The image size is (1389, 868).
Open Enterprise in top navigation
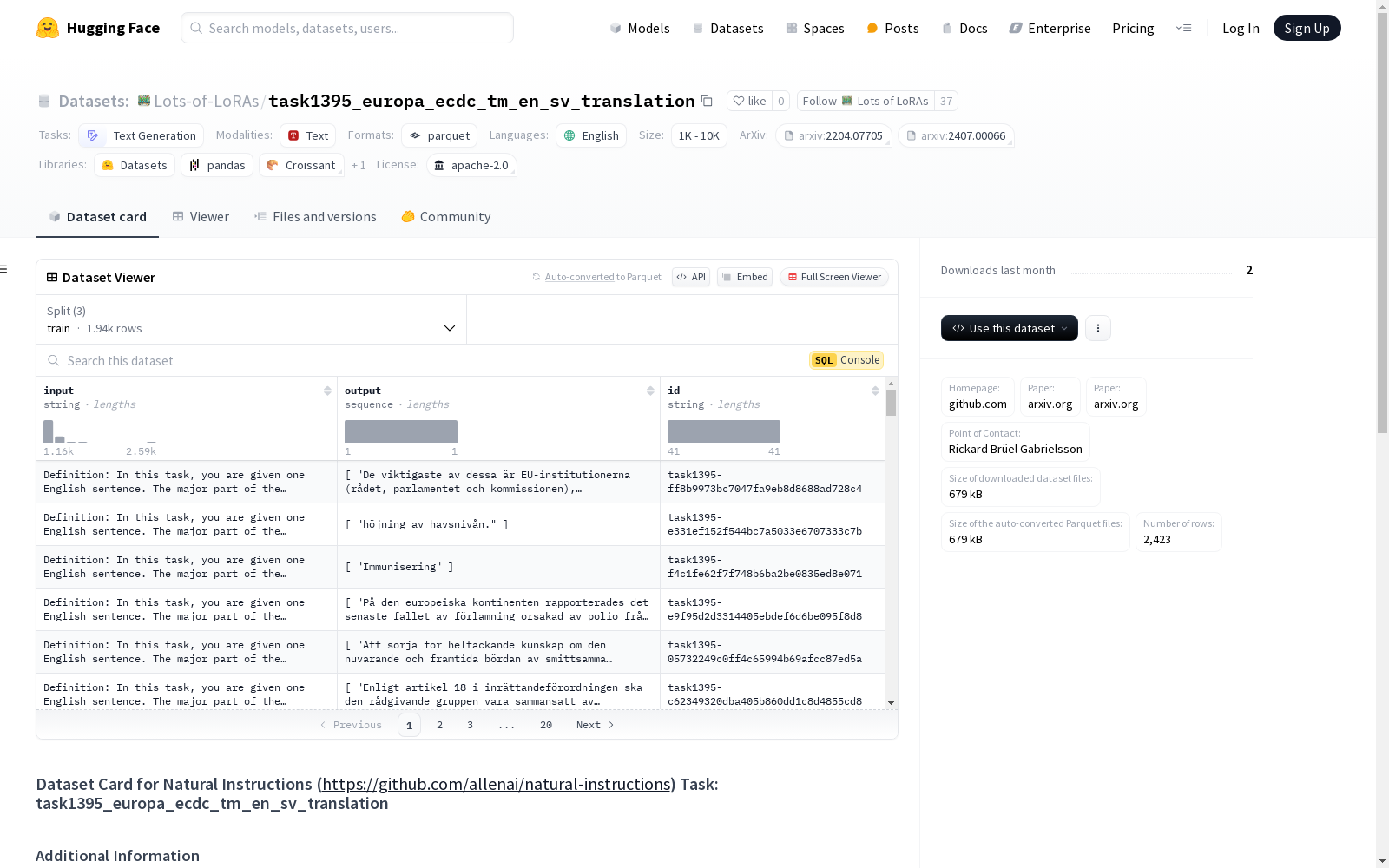click(x=1050, y=28)
